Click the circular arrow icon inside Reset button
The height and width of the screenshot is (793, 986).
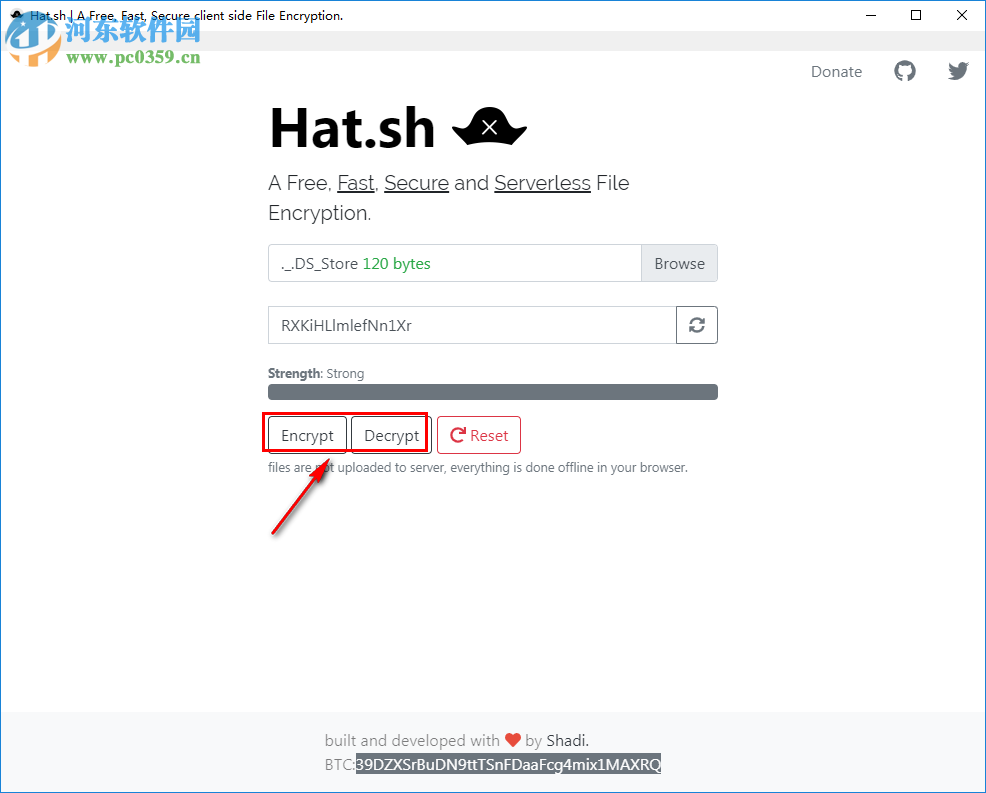pos(458,434)
